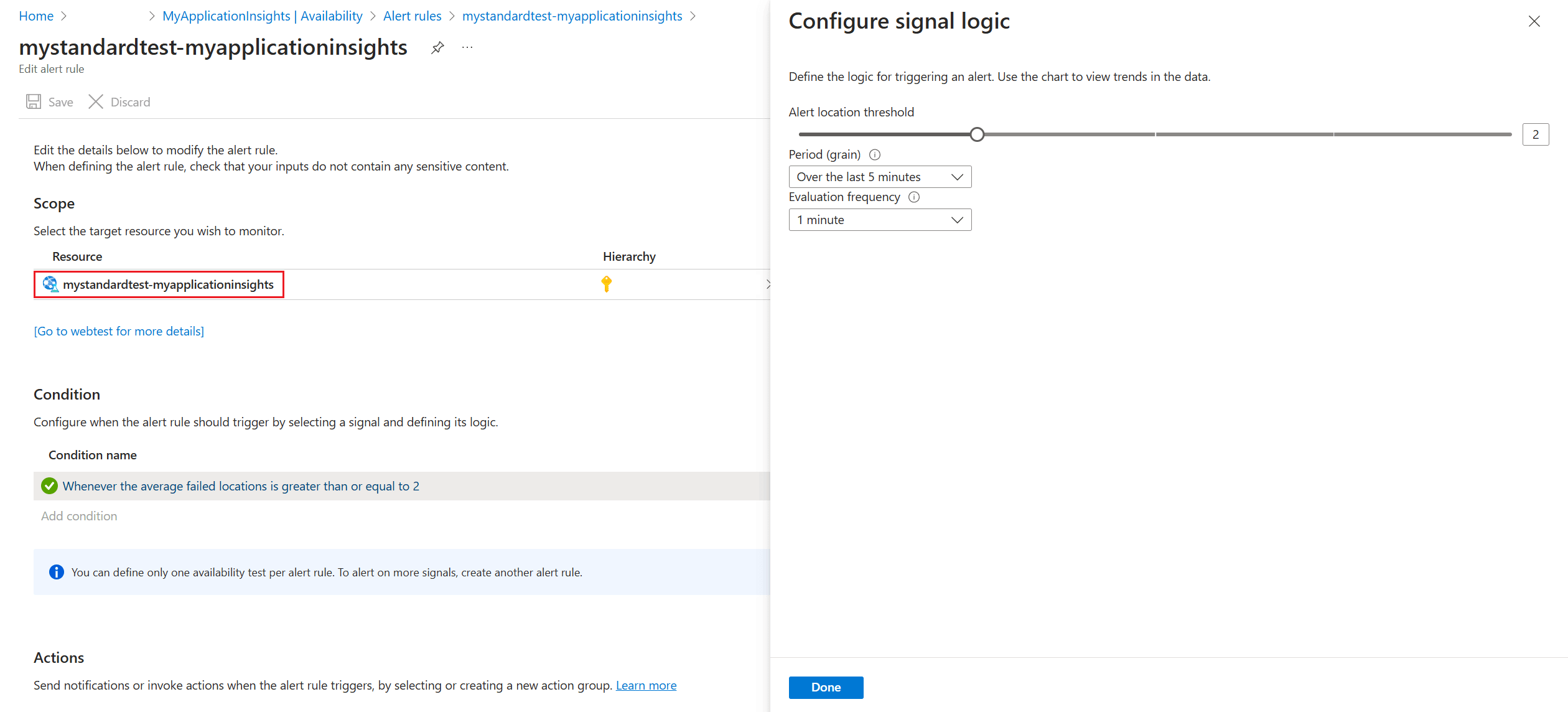
Task: Open the Period (grain) dropdown
Action: (x=880, y=177)
